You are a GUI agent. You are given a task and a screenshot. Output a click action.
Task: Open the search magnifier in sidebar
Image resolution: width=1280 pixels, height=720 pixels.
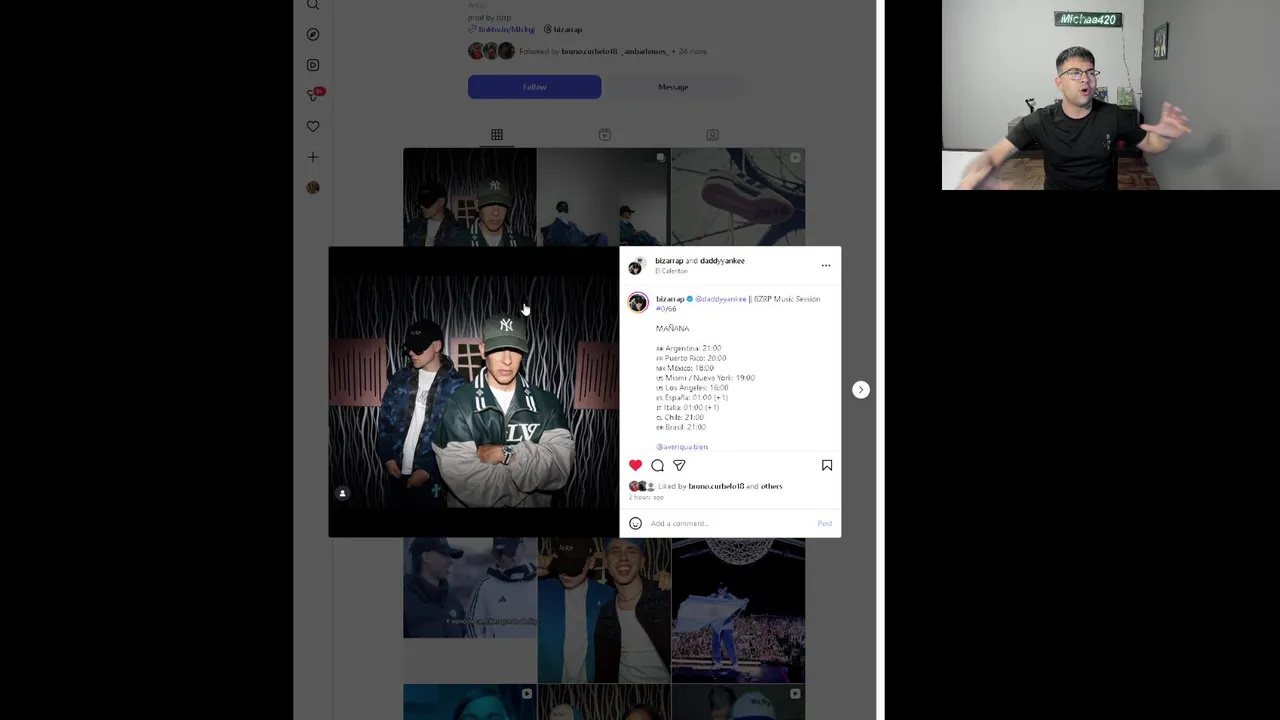313,5
